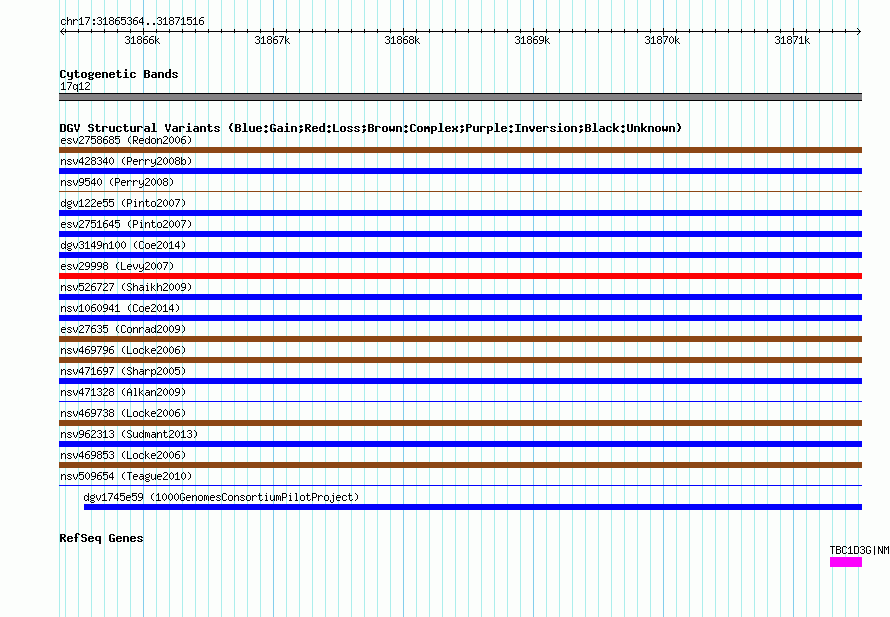The width and height of the screenshot is (890, 617).
Task: Select dgv122e55 (Pinto2007) variant label
Action: click(x=123, y=203)
